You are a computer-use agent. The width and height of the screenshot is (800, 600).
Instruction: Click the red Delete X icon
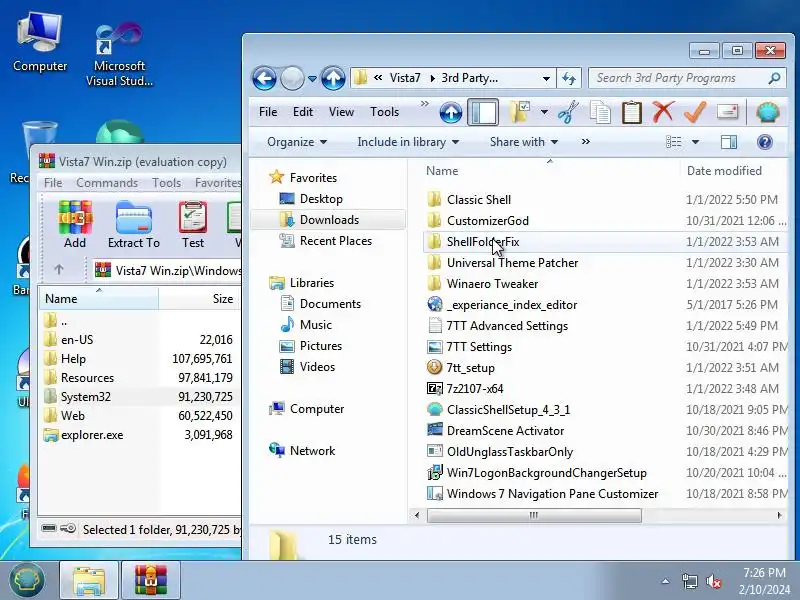click(663, 112)
